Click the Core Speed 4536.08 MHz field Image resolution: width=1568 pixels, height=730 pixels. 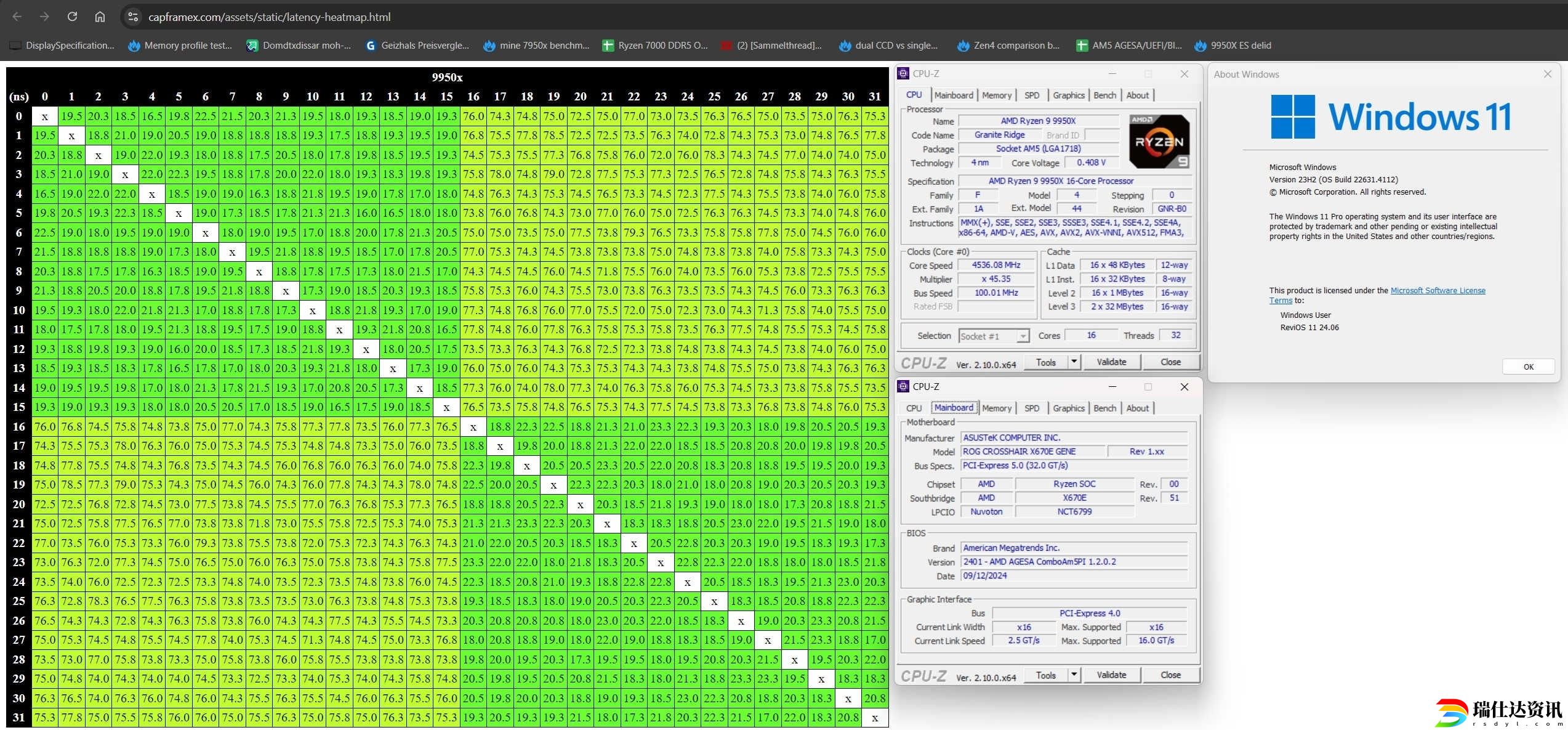(995, 265)
